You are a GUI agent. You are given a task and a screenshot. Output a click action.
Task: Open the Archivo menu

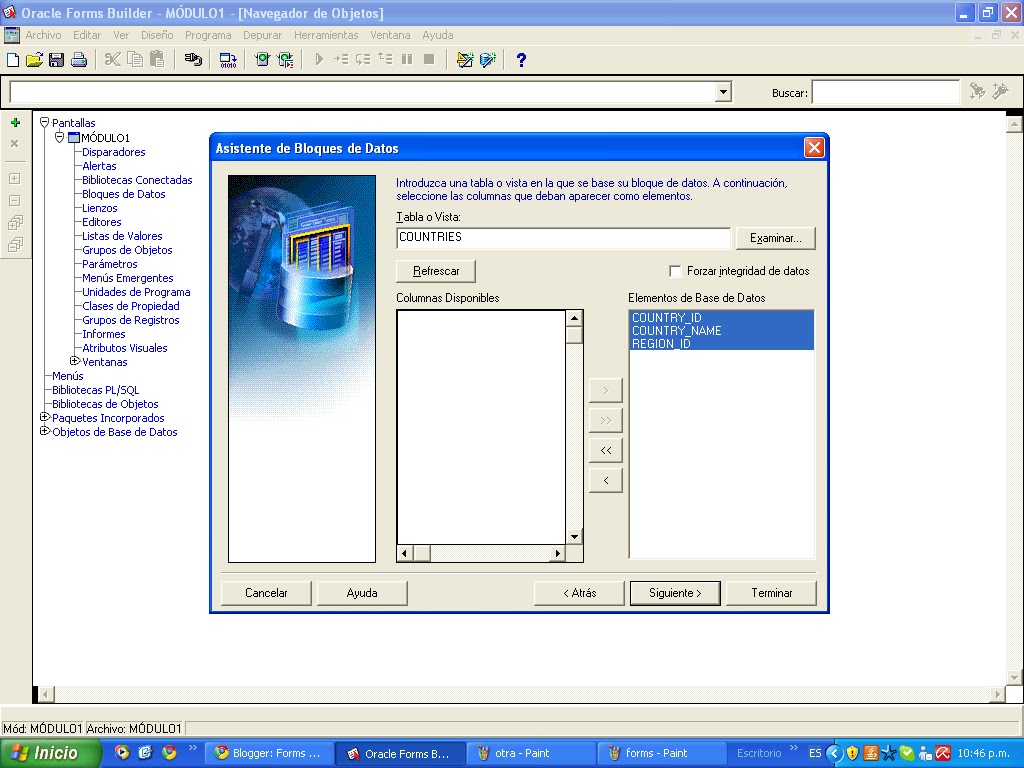43,35
